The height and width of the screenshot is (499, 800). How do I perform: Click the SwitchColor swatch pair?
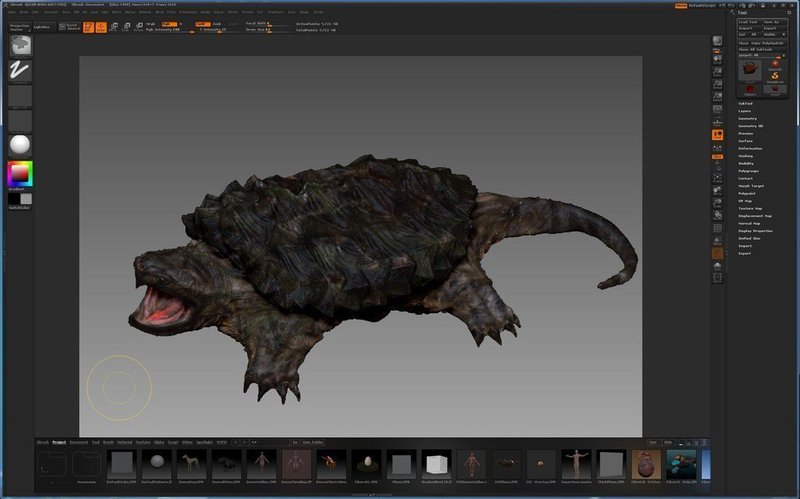[x=20, y=198]
